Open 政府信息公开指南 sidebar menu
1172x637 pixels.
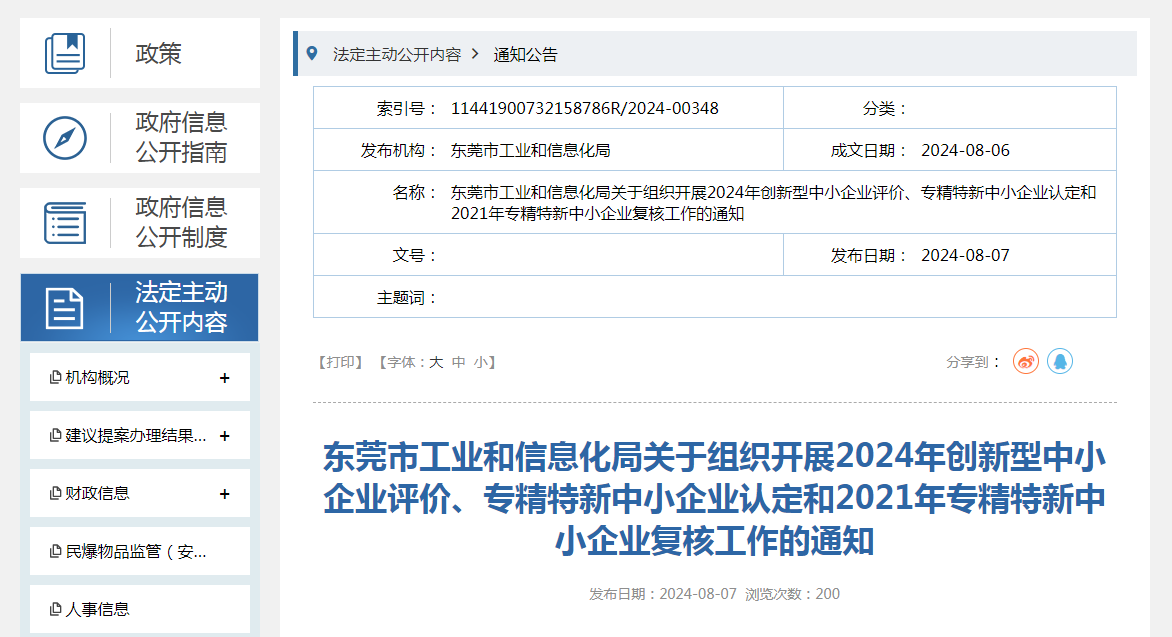(140, 138)
